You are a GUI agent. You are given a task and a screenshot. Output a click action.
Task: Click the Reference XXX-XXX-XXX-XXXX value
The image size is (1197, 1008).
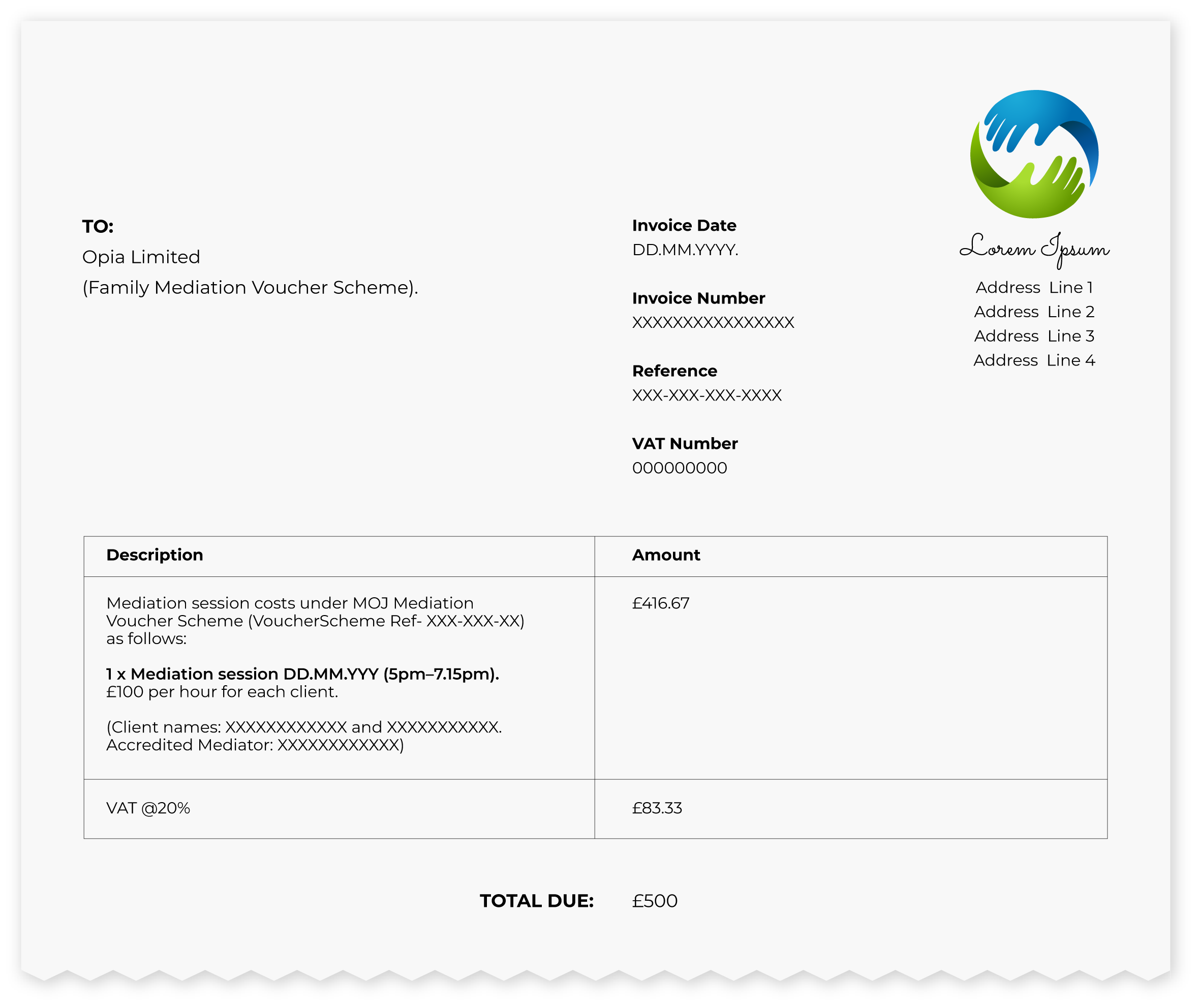tap(706, 395)
